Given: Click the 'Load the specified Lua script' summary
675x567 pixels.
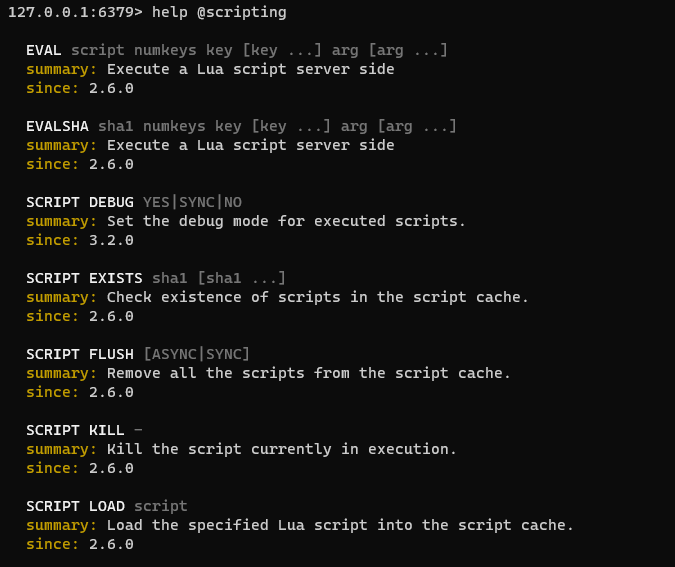Looking at the screenshot, I should pyautogui.click(x=340, y=525).
